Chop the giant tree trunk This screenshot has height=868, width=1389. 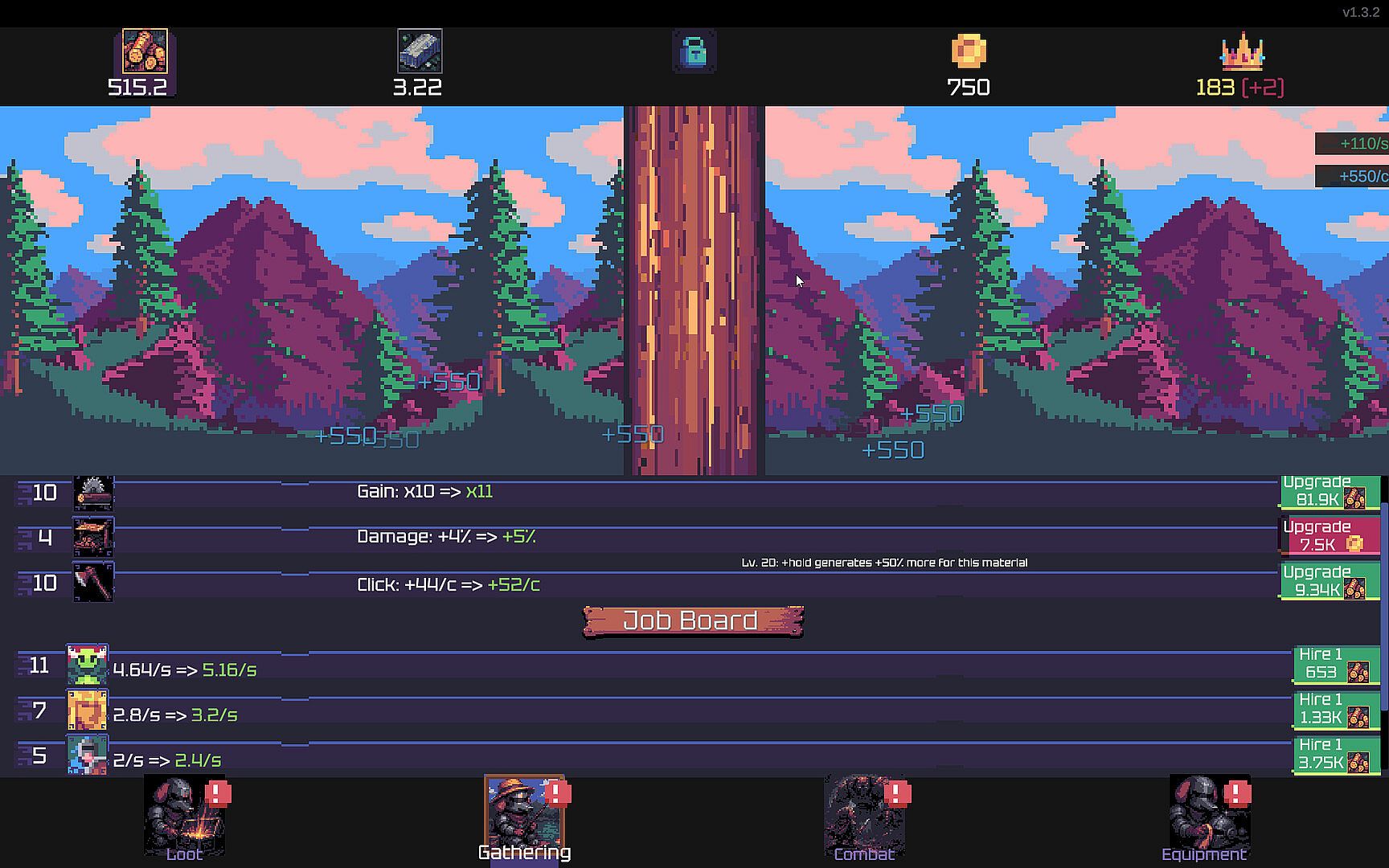click(694, 290)
